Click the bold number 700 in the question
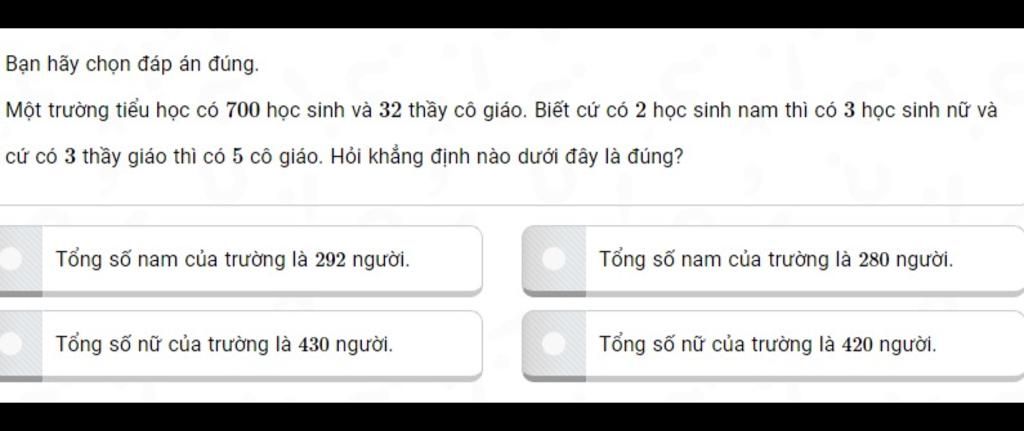 pos(243,110)
